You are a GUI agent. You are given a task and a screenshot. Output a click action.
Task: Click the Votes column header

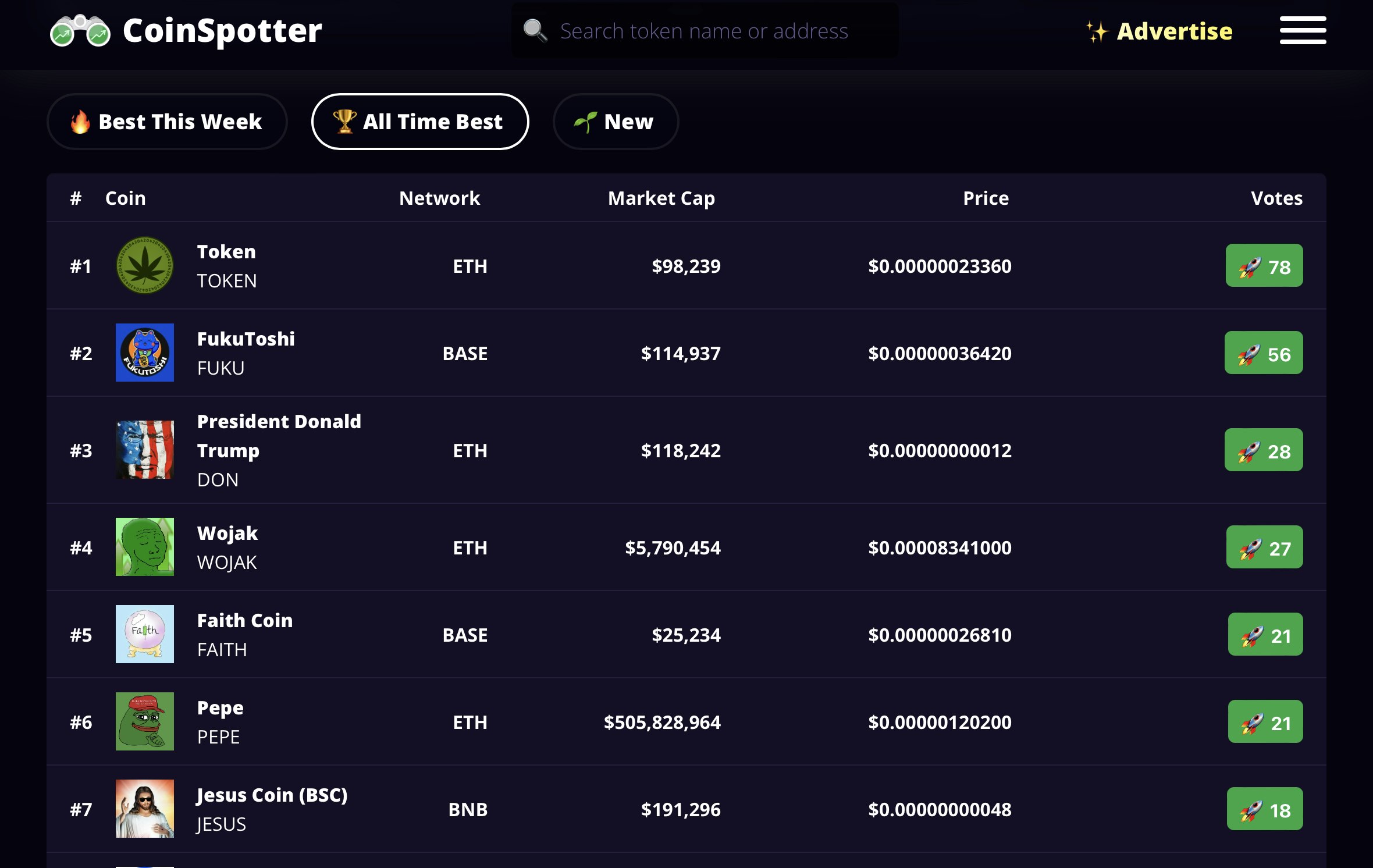coord(1277,198)
